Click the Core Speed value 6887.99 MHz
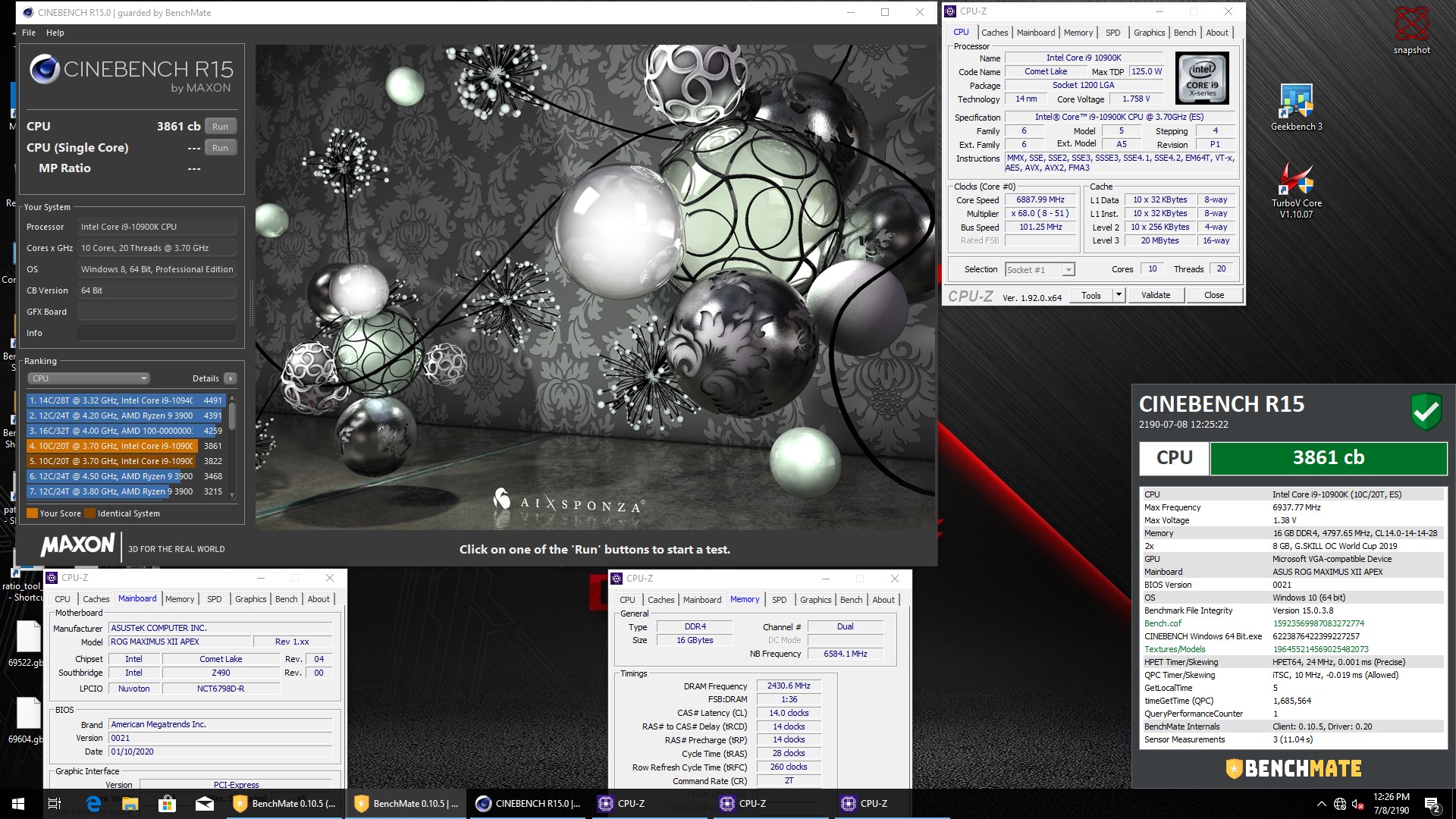Viewport: 1456px width, 819px height. pos(1040,200)
